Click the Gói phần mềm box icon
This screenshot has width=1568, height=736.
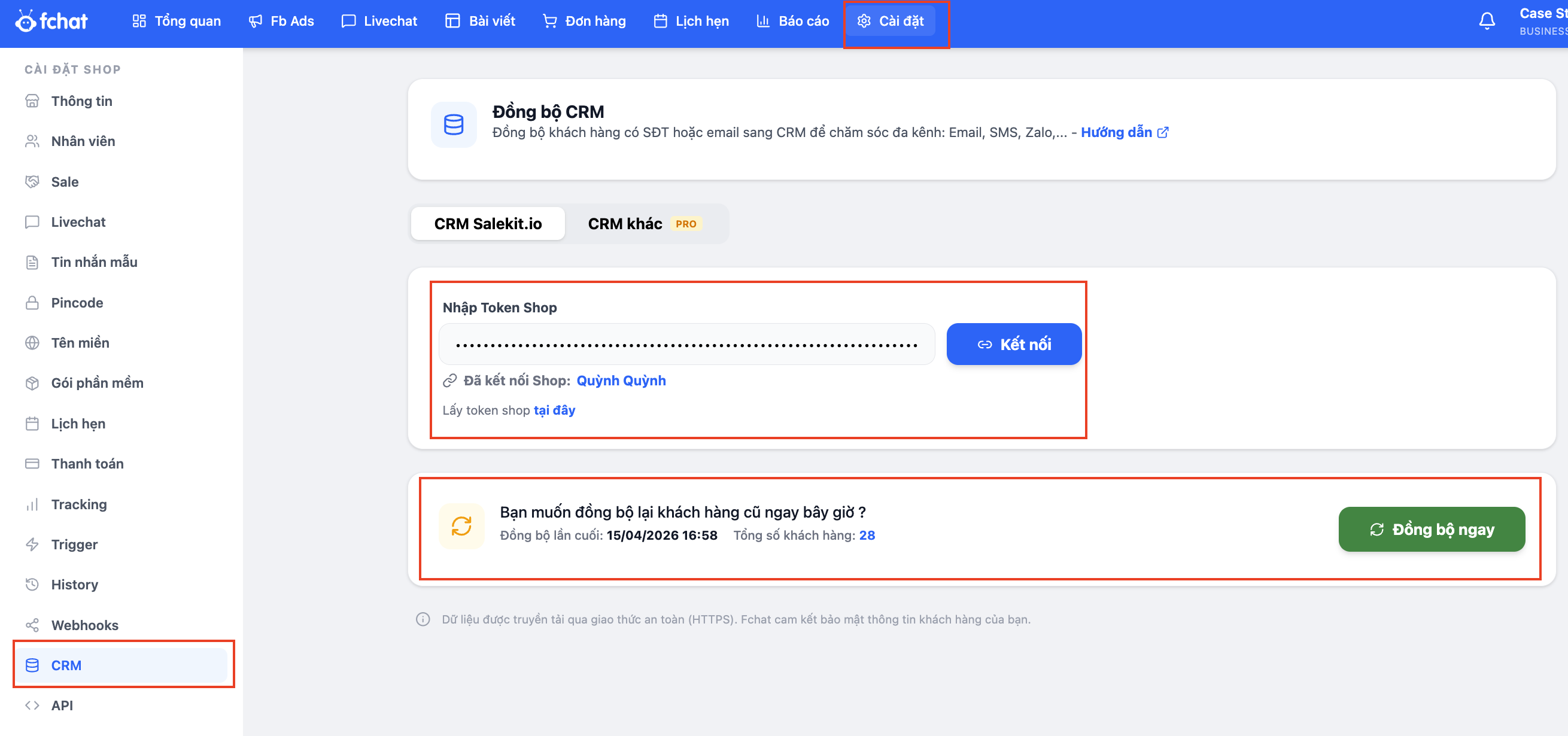point(32,383)
